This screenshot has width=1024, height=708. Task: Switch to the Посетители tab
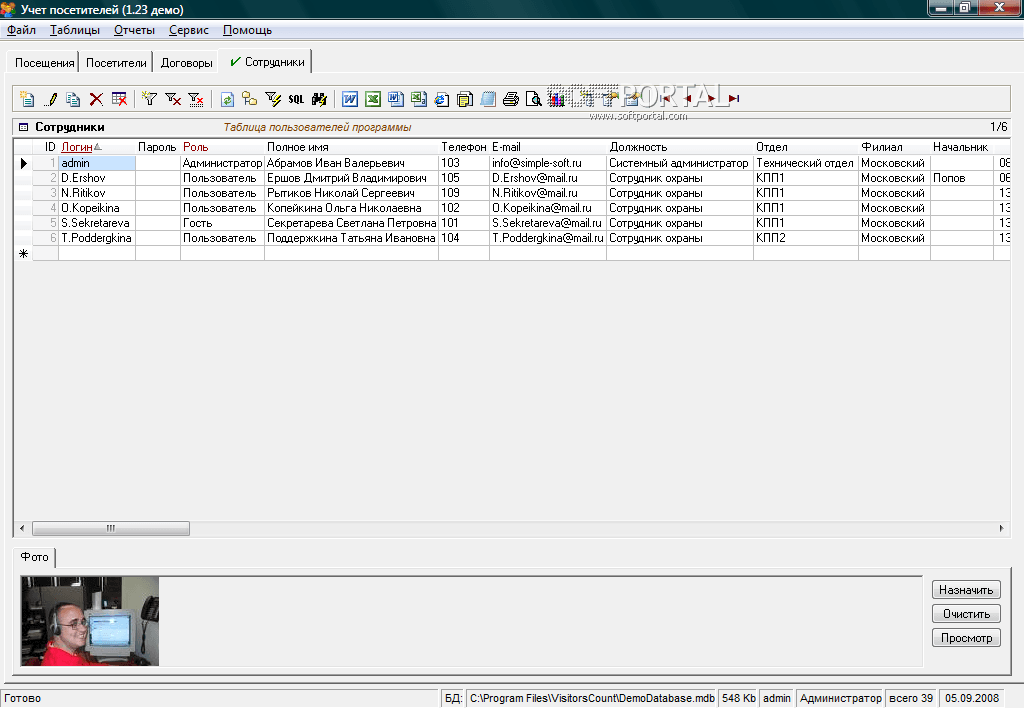click(116, 63)
